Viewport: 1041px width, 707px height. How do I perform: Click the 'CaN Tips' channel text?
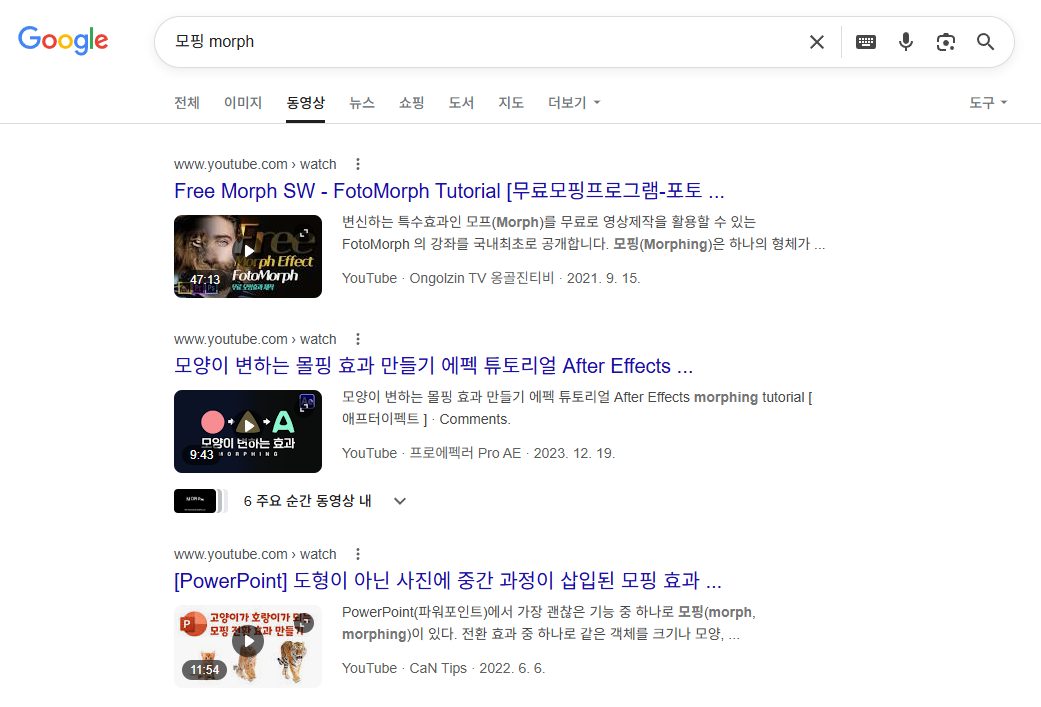[438, 668]
